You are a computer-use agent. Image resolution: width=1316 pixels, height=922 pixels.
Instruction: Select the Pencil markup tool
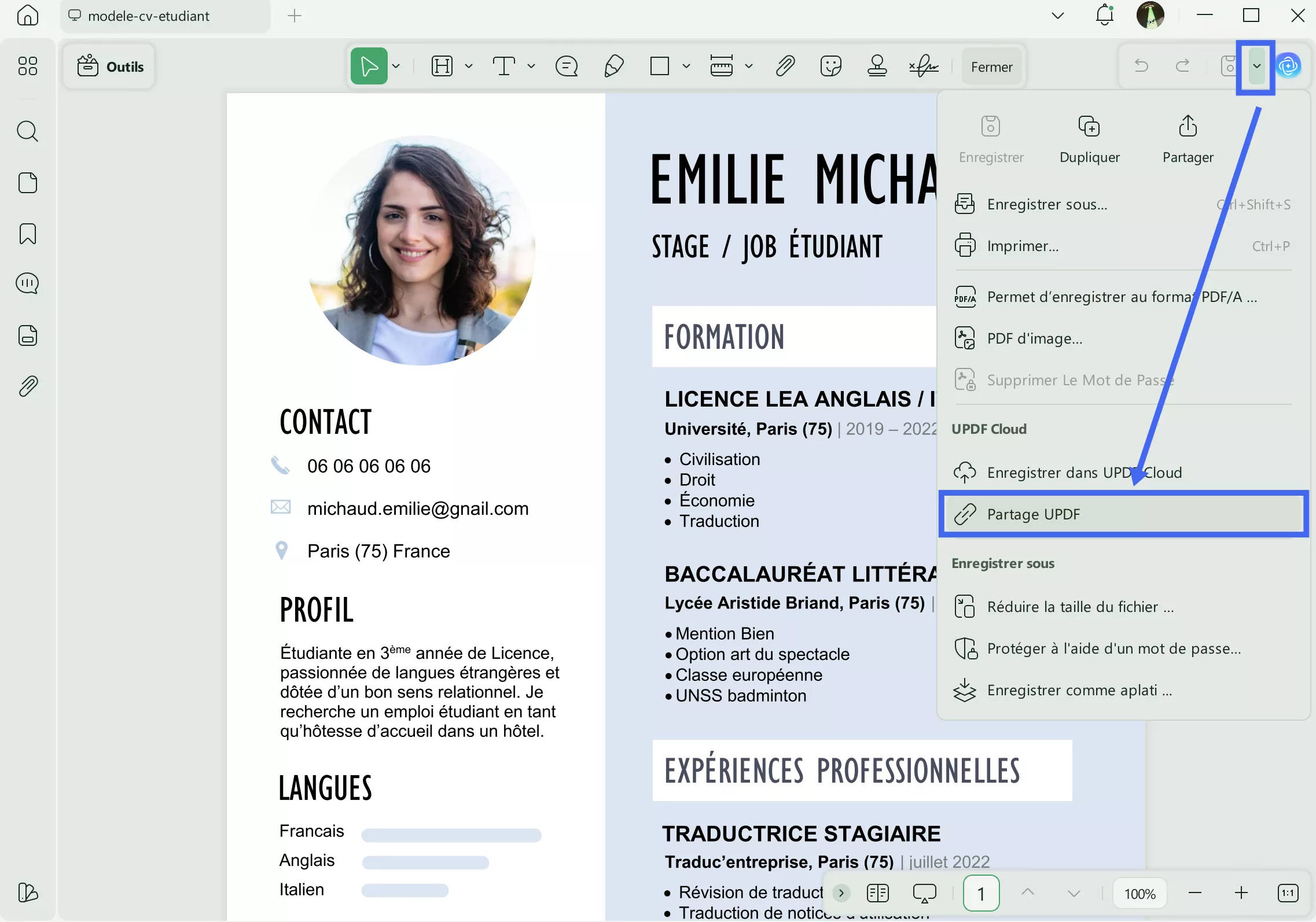614,66
